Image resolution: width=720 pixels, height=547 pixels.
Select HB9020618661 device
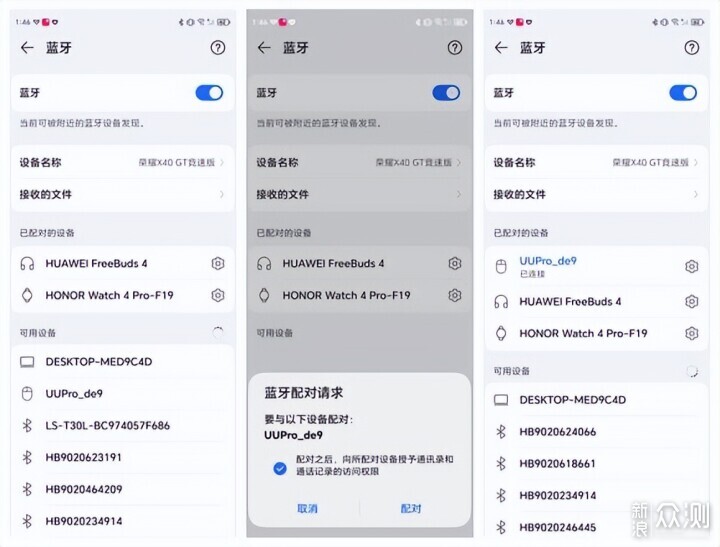coord(596,463)
